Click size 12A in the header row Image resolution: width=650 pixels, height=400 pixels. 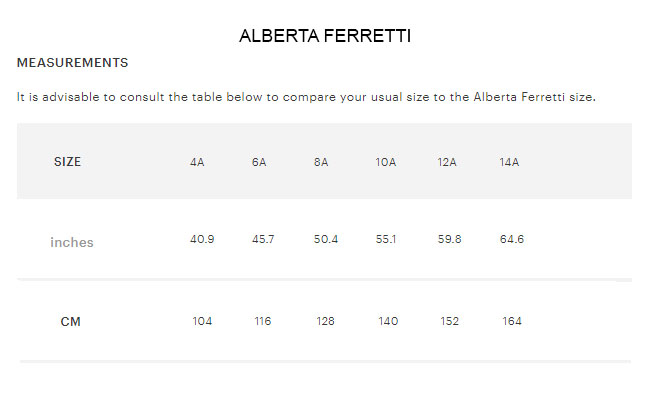tap(447, 162)
